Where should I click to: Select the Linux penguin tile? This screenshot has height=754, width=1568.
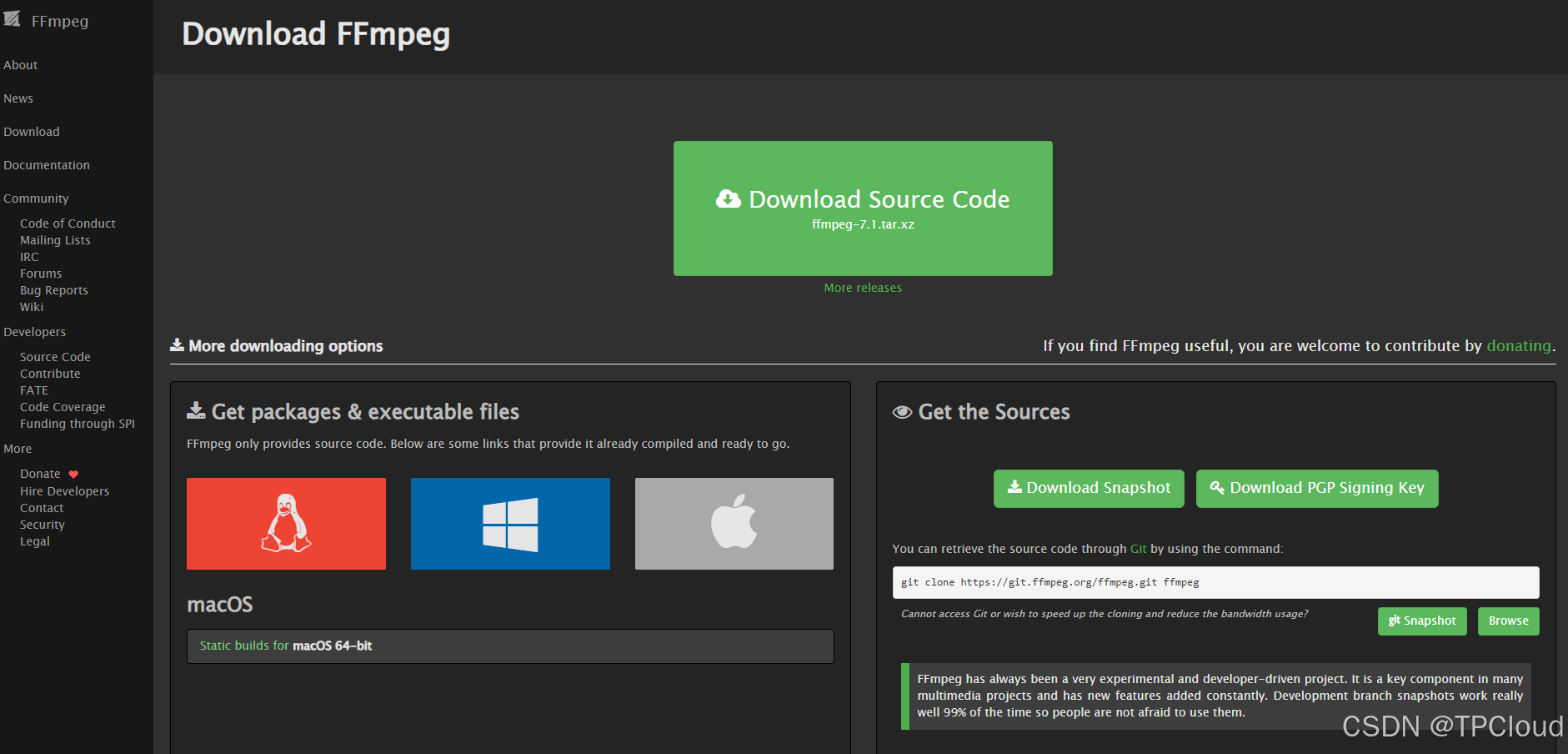(x=286, y=524)
